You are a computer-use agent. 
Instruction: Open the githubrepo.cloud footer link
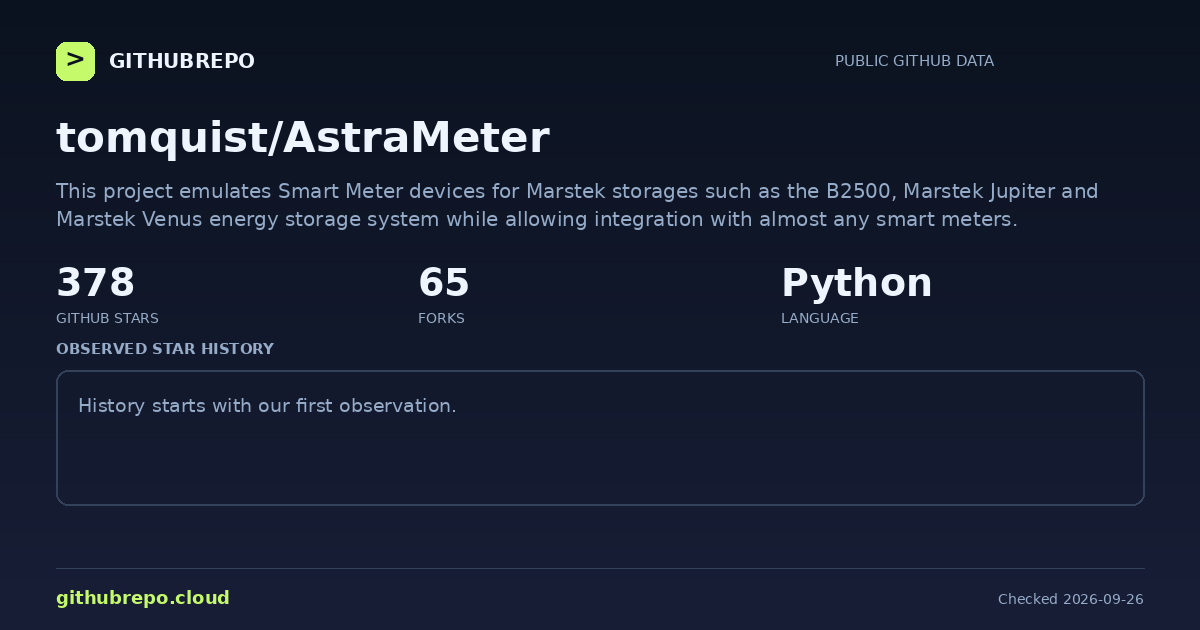(x=143, y=598)
